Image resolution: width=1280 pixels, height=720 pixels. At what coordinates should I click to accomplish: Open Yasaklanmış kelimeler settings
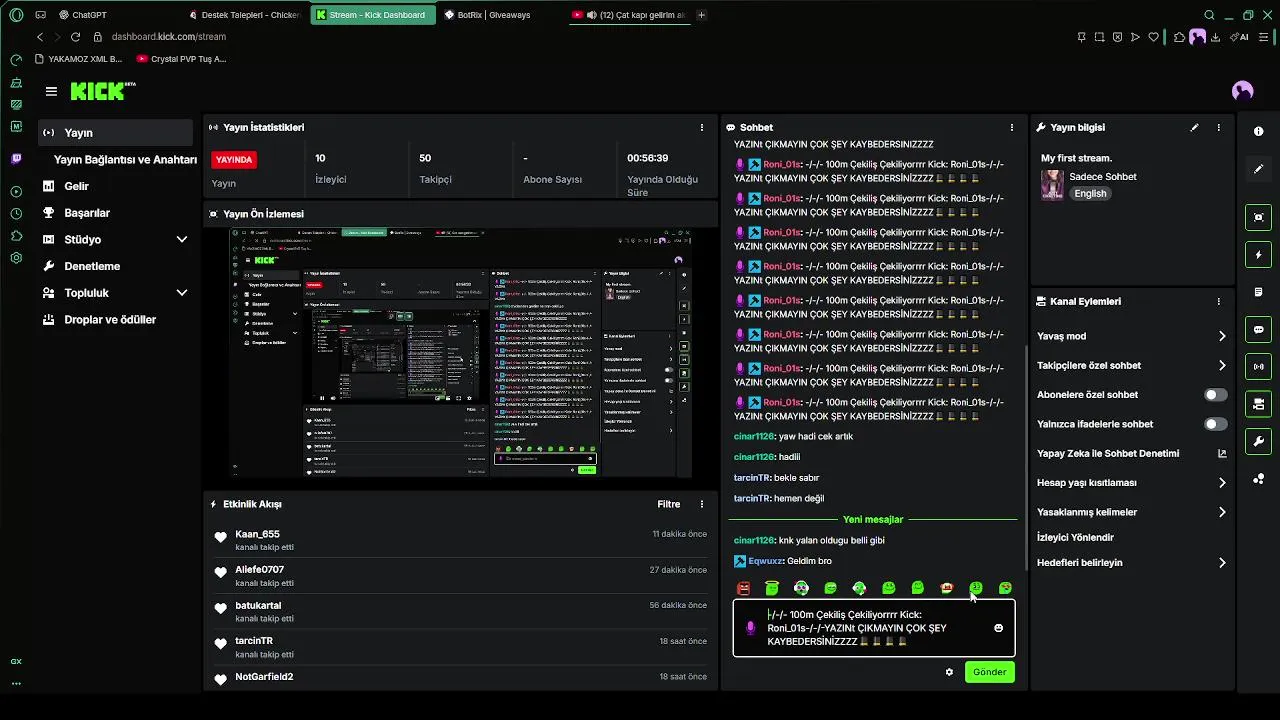pos(1131,512)
